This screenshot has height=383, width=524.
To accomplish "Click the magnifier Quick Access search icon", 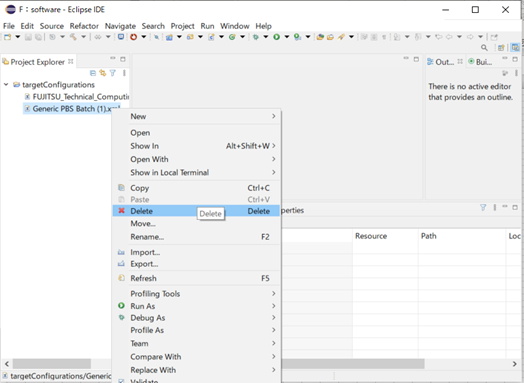I will [x=484, y=48].
